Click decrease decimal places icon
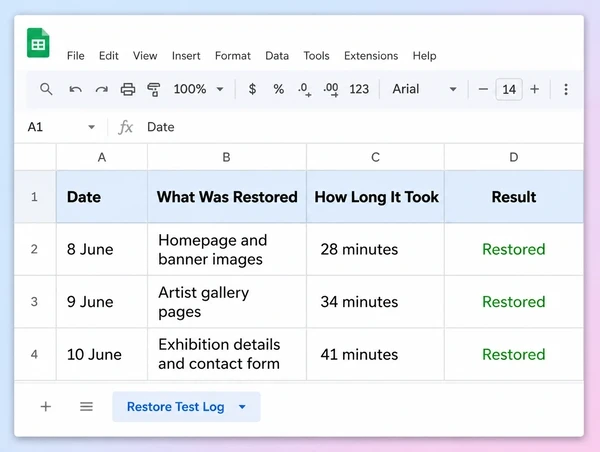 (305, 90)
